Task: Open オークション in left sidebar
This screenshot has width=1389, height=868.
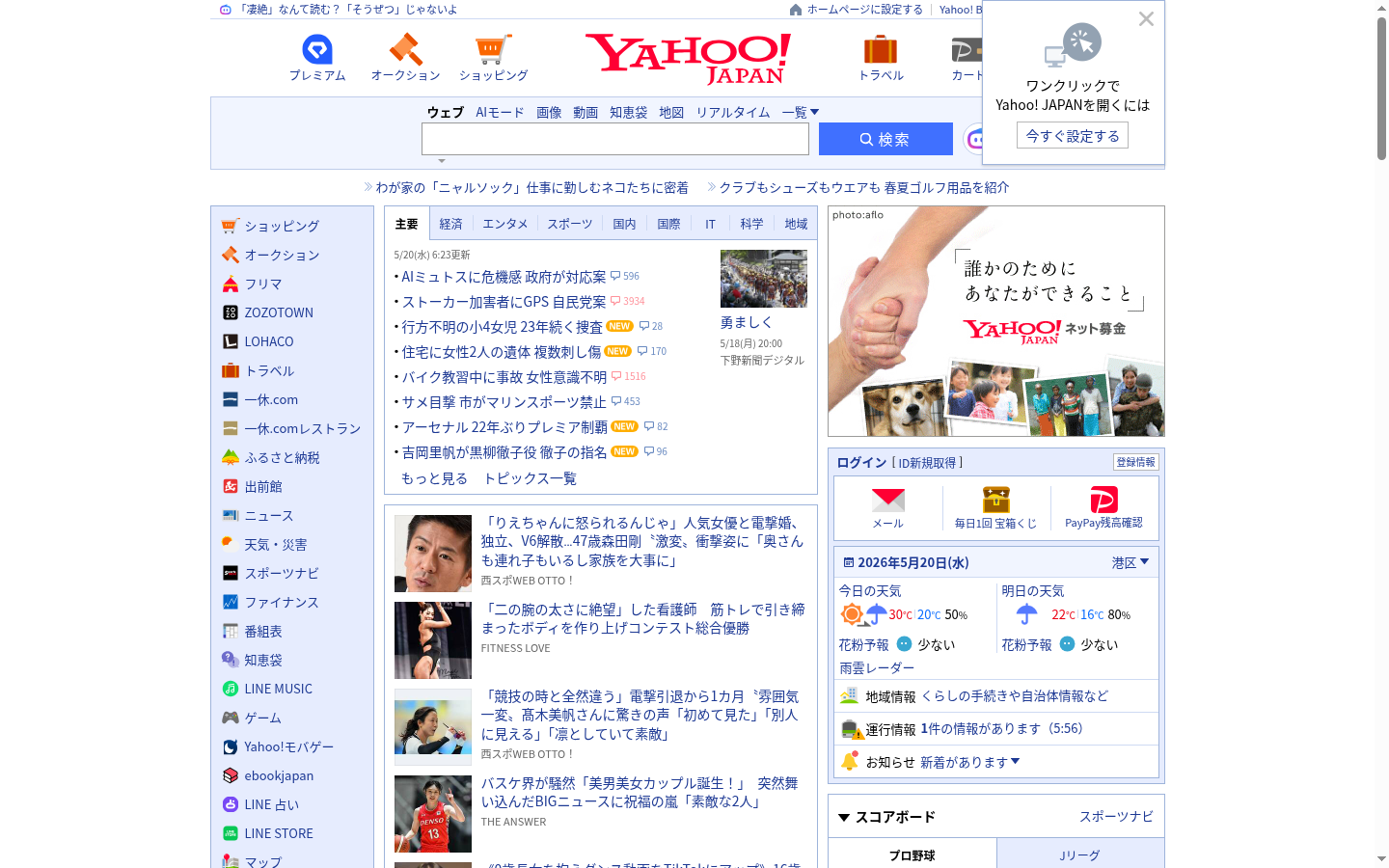Action: click(282, 255)
